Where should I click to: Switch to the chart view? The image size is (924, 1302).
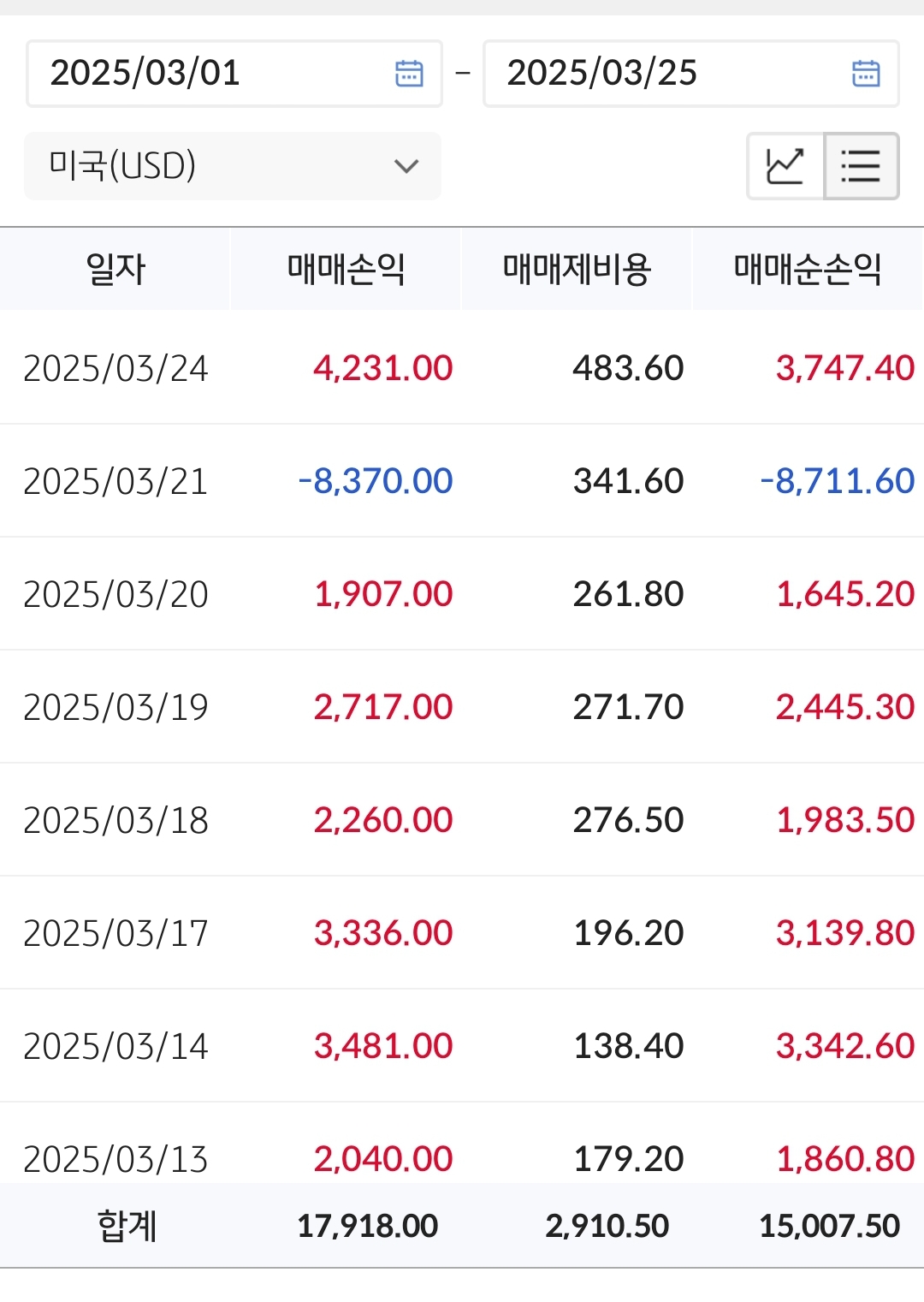(x=785, y=166)
